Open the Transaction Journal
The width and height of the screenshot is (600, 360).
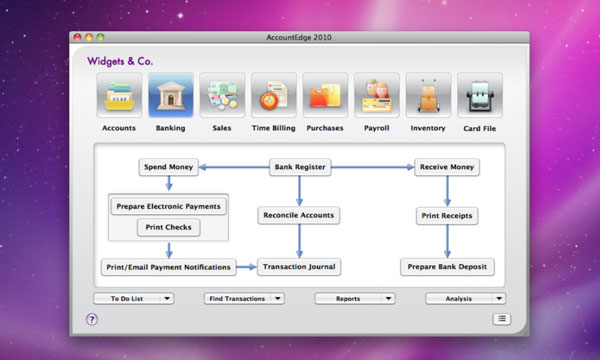point(299,267)
